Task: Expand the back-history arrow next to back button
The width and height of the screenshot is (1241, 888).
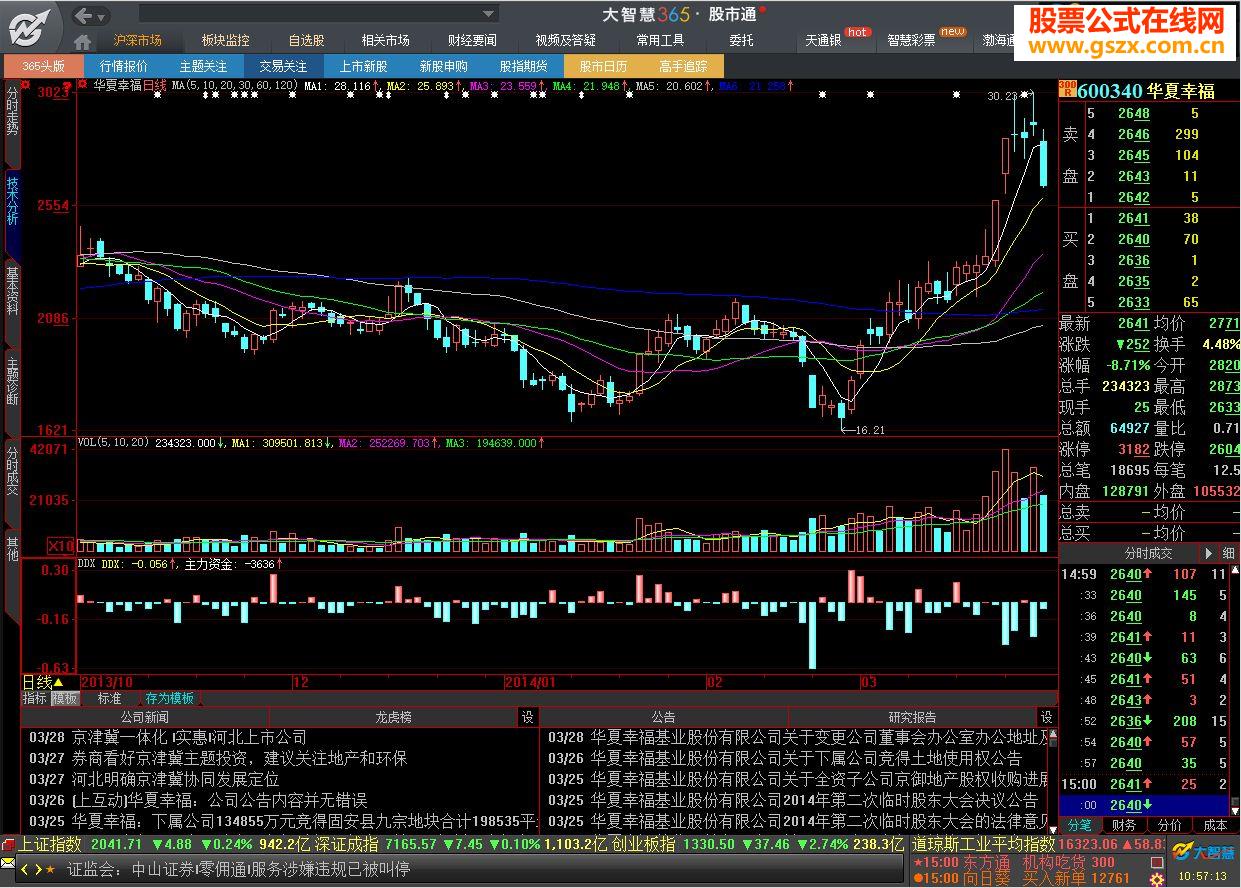Action: (x=103, y=15)
